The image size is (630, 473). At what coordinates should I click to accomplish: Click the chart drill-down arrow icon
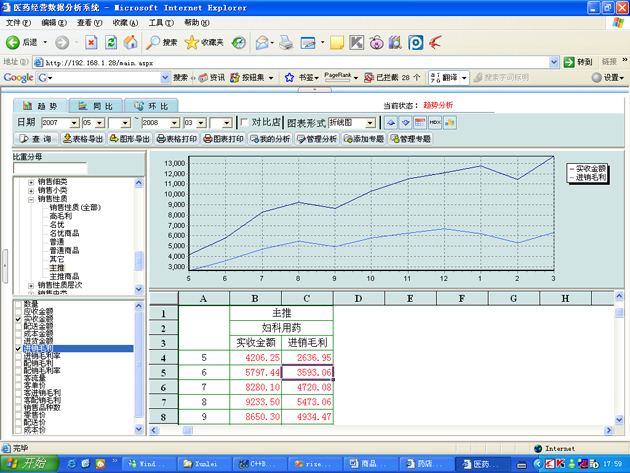[x=405, y=123]
